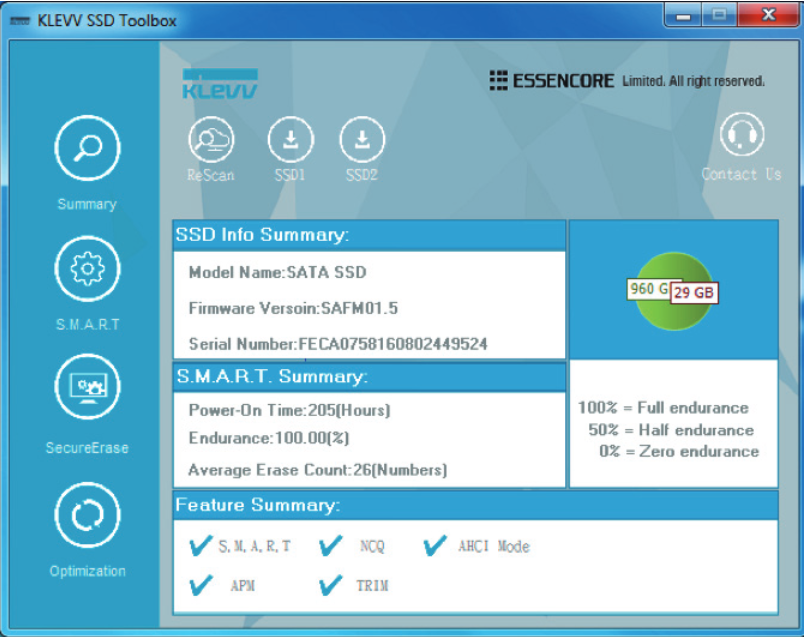Click Power-On Time:205(Hours) text
This screenshot has height=637, width=804.
[x=289, y=410]
